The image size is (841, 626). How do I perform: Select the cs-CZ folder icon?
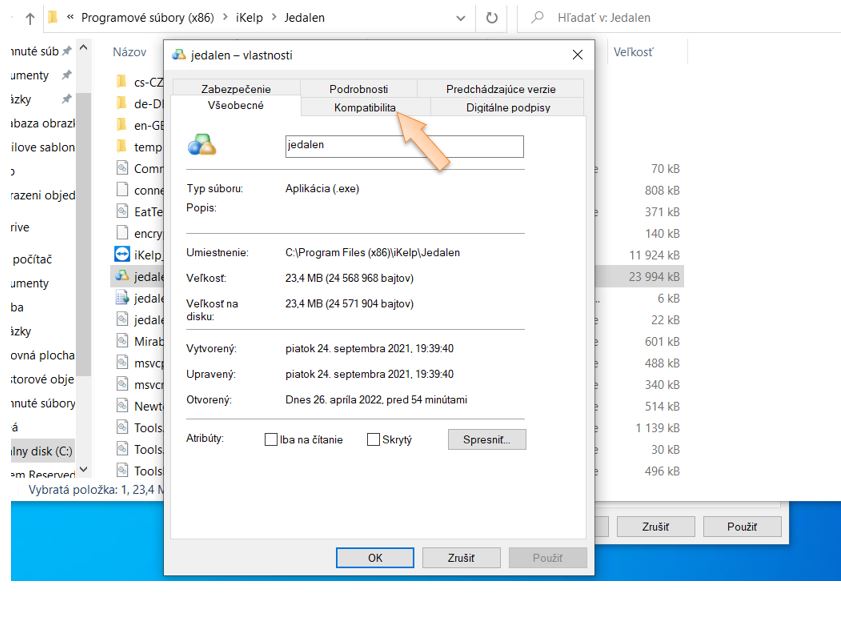pyautogui.click(x=122, y=82)
